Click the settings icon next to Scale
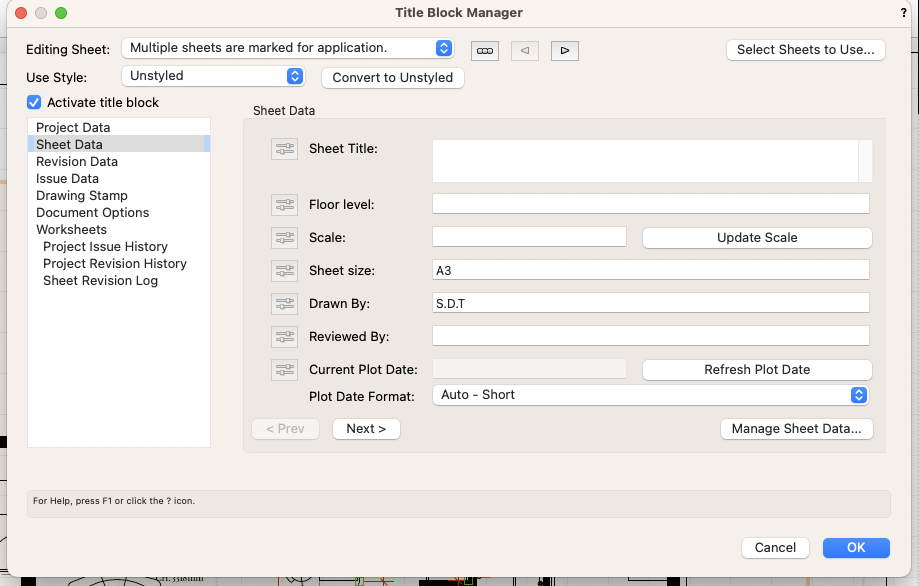 (x=285, y=238)
